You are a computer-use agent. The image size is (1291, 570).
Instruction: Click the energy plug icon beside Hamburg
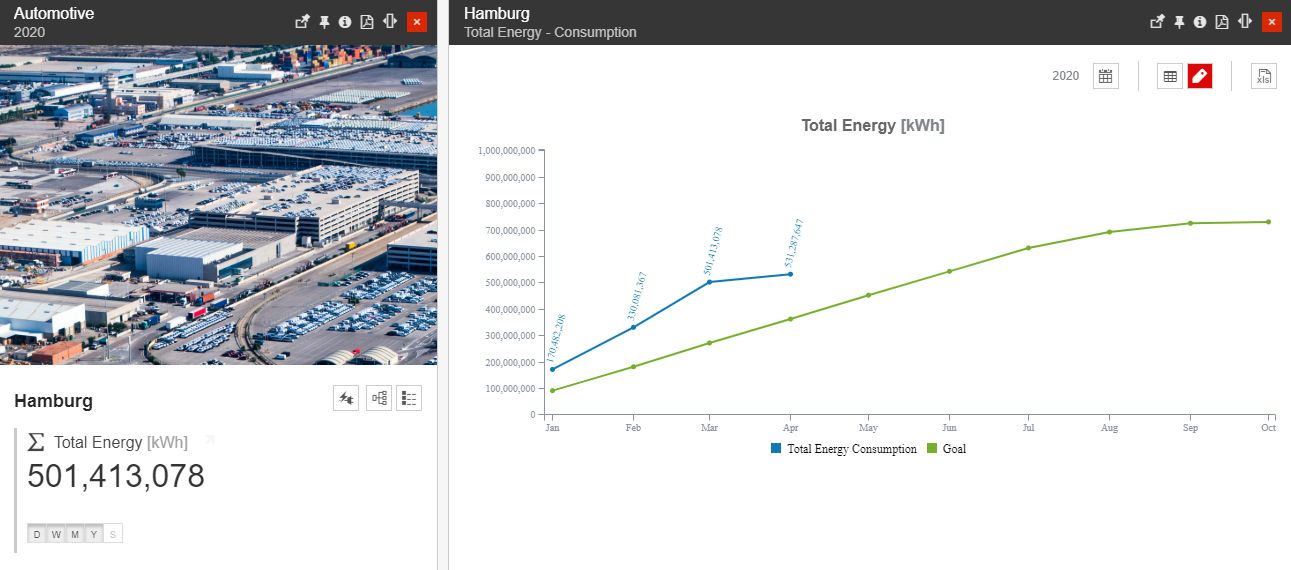coord(346,398)
